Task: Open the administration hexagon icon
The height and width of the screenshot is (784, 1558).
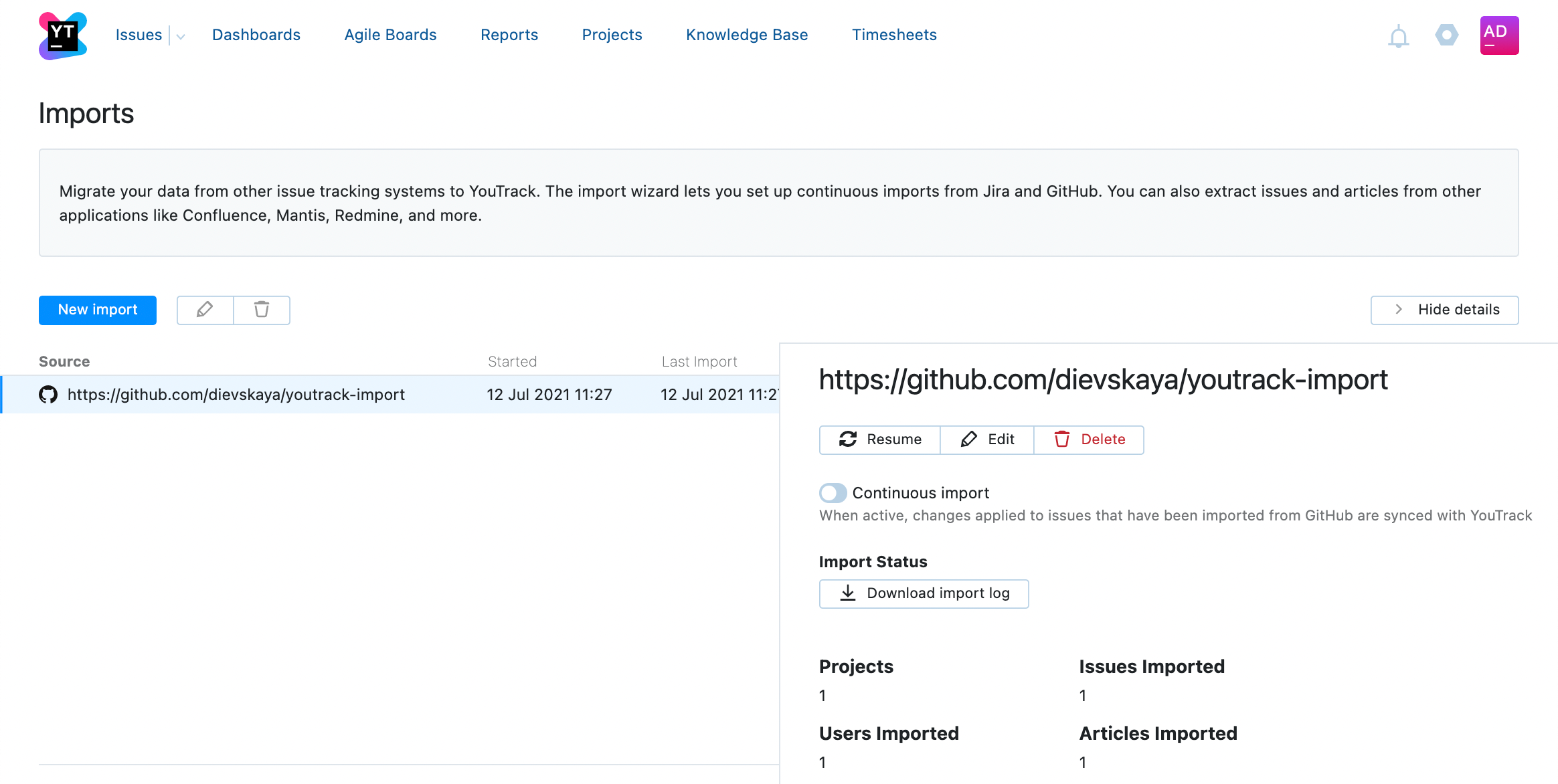Action: point(1446,35)
